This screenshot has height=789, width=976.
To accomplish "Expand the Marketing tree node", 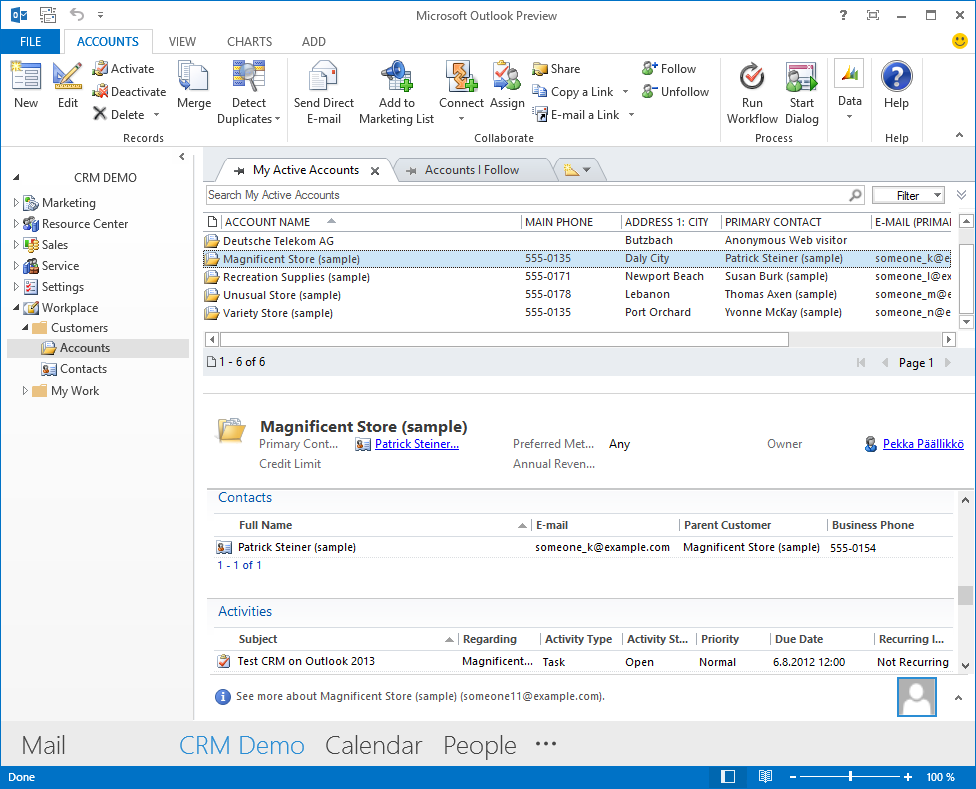I will pyautogui.click(x=16, y=202).
